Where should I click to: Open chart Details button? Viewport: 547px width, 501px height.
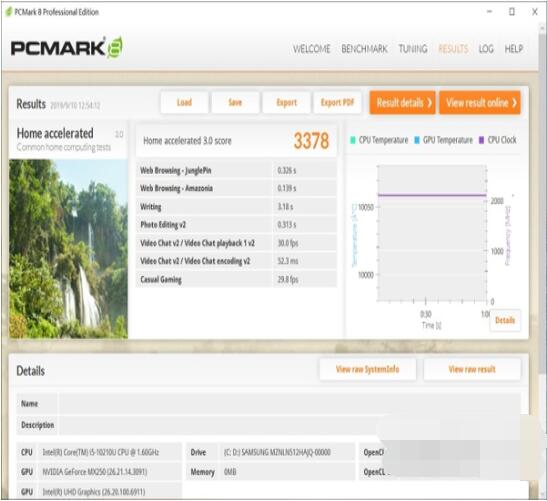[x=505, y=320]
